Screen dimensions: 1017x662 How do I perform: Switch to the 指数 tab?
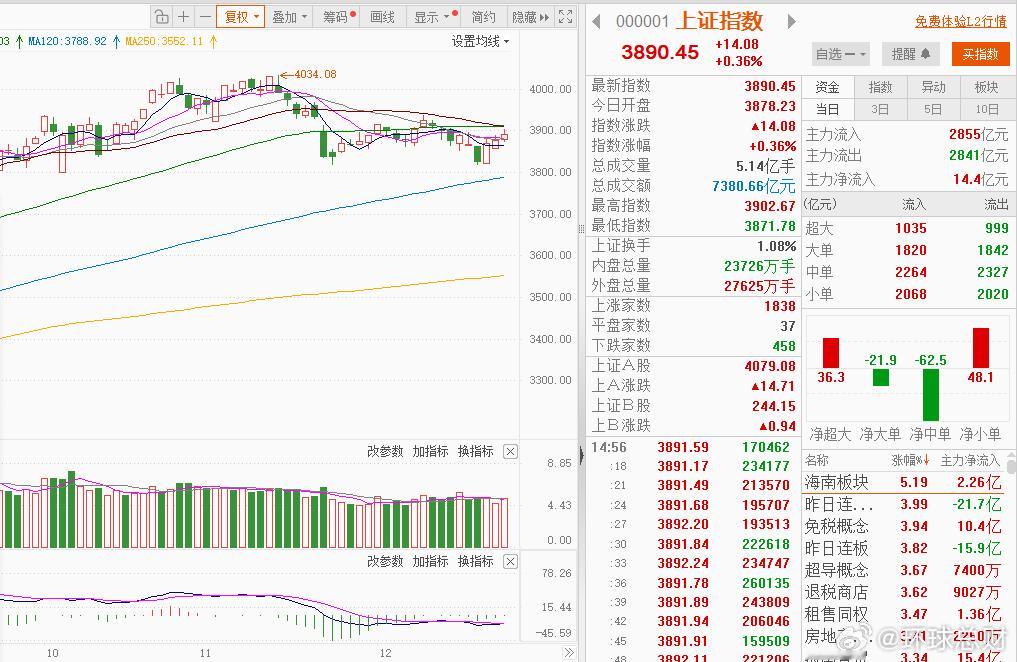point(880,88)
